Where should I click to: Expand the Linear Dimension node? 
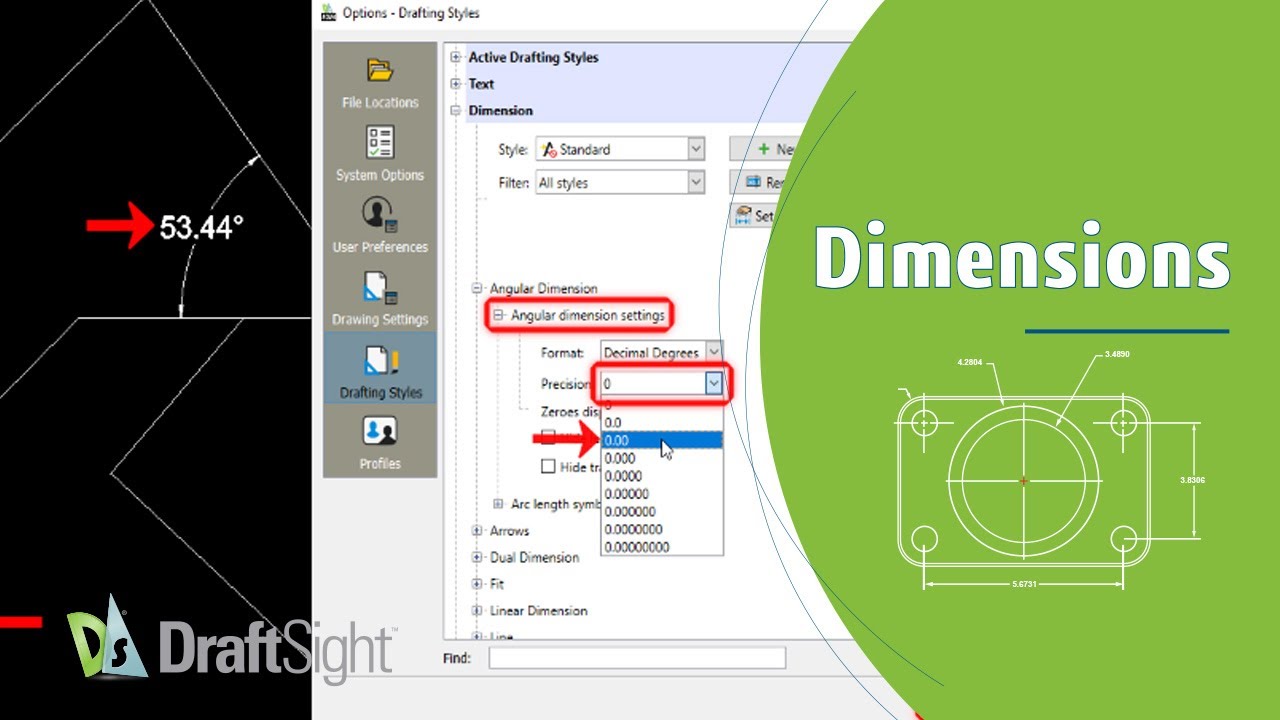[478, 611]
